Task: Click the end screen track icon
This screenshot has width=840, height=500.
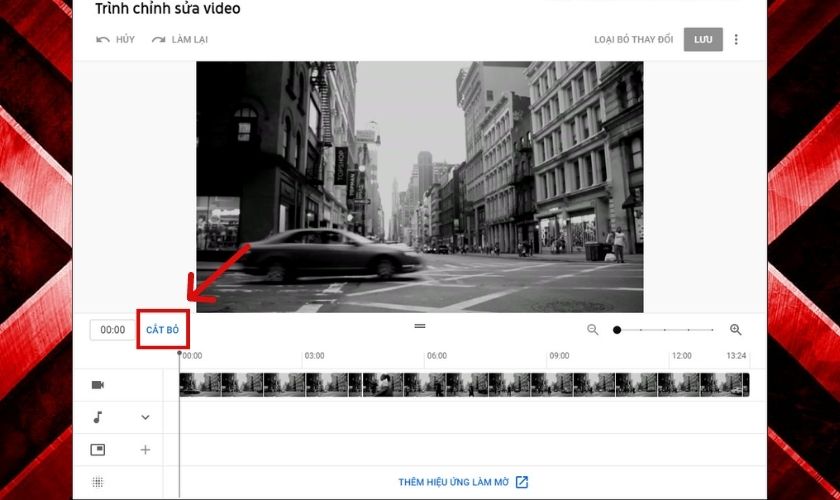Action: [x=98, y=450]
